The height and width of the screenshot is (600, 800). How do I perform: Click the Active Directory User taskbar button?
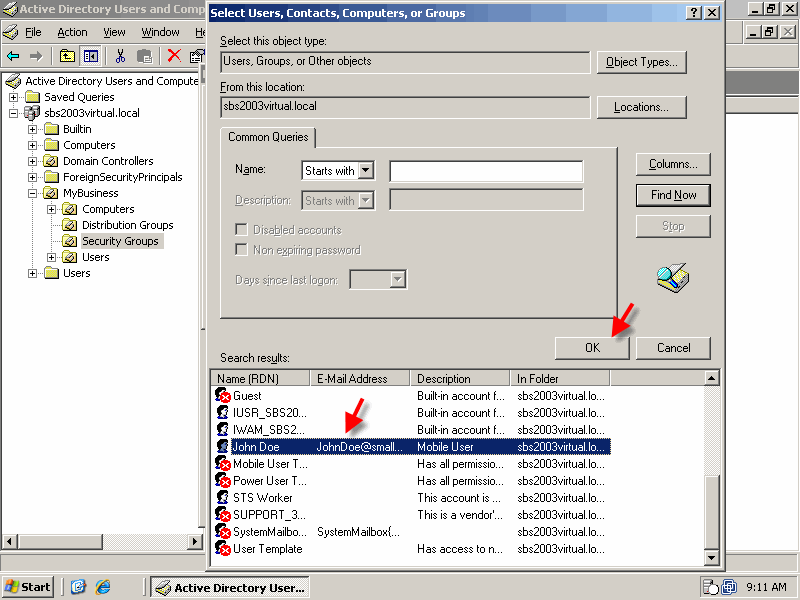[230, 587]
